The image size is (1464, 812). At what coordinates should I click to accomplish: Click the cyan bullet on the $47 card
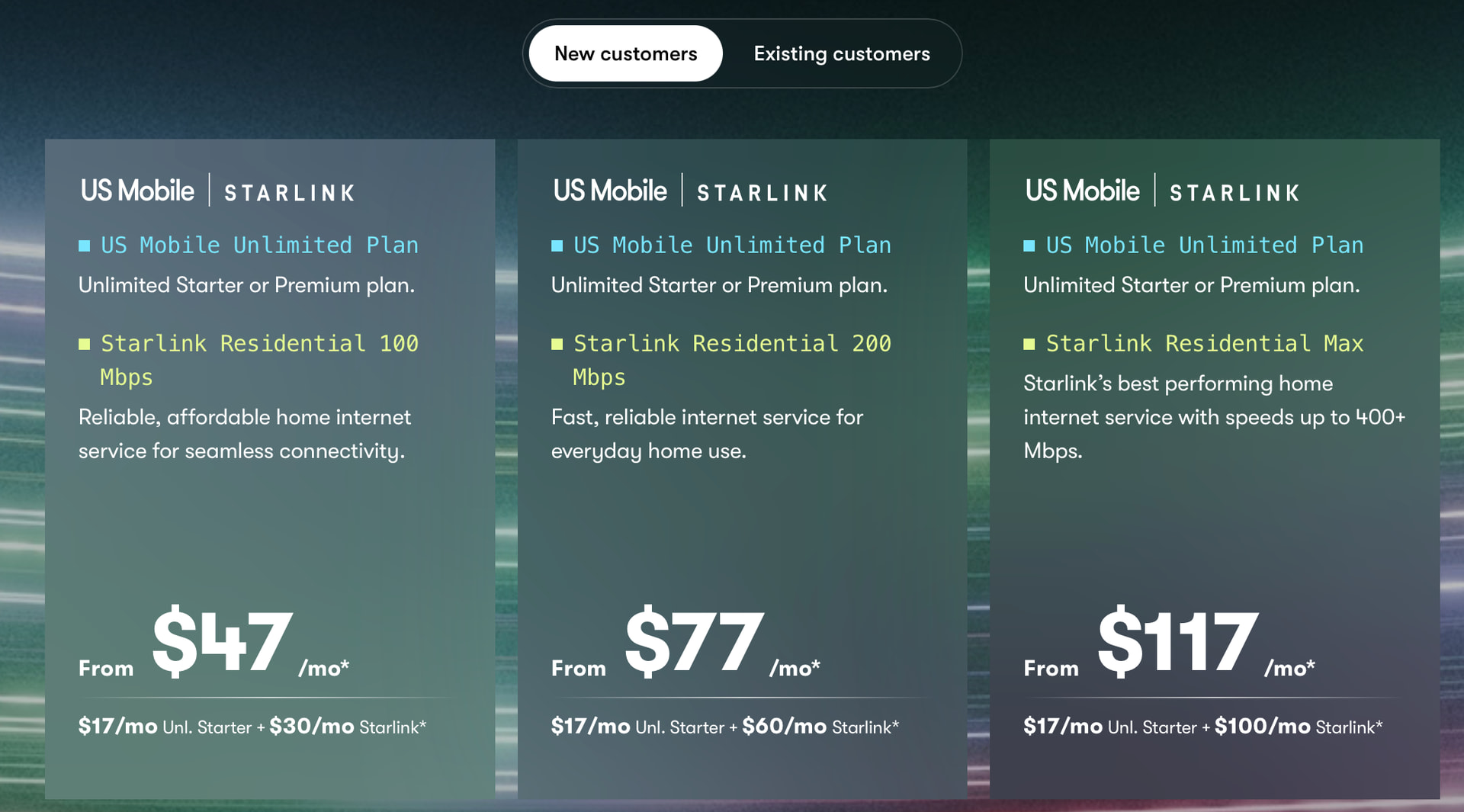85,246
